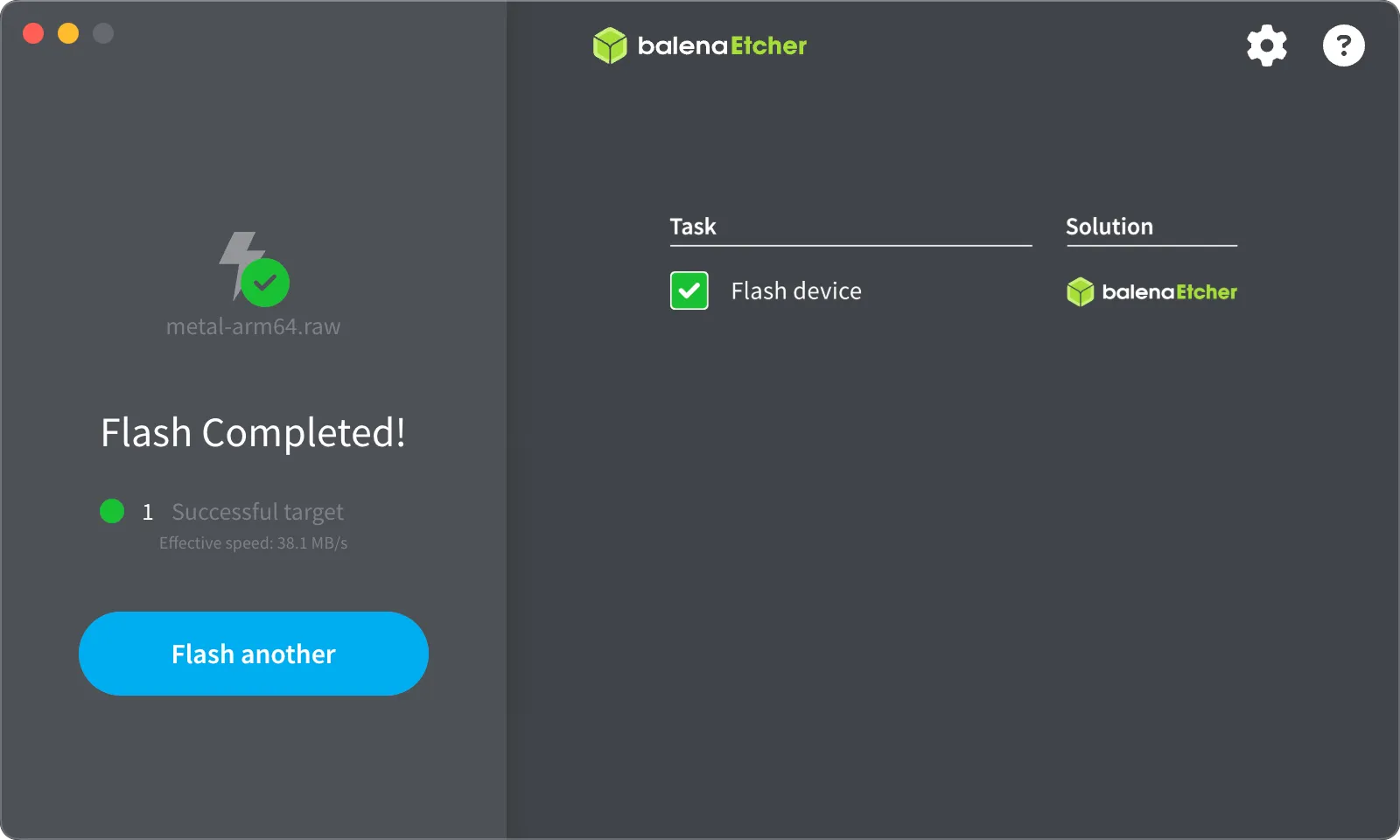This screenshot has width=1400, height=840.
Task: Click the green cube in the header logo
Action: click(609, 45)
